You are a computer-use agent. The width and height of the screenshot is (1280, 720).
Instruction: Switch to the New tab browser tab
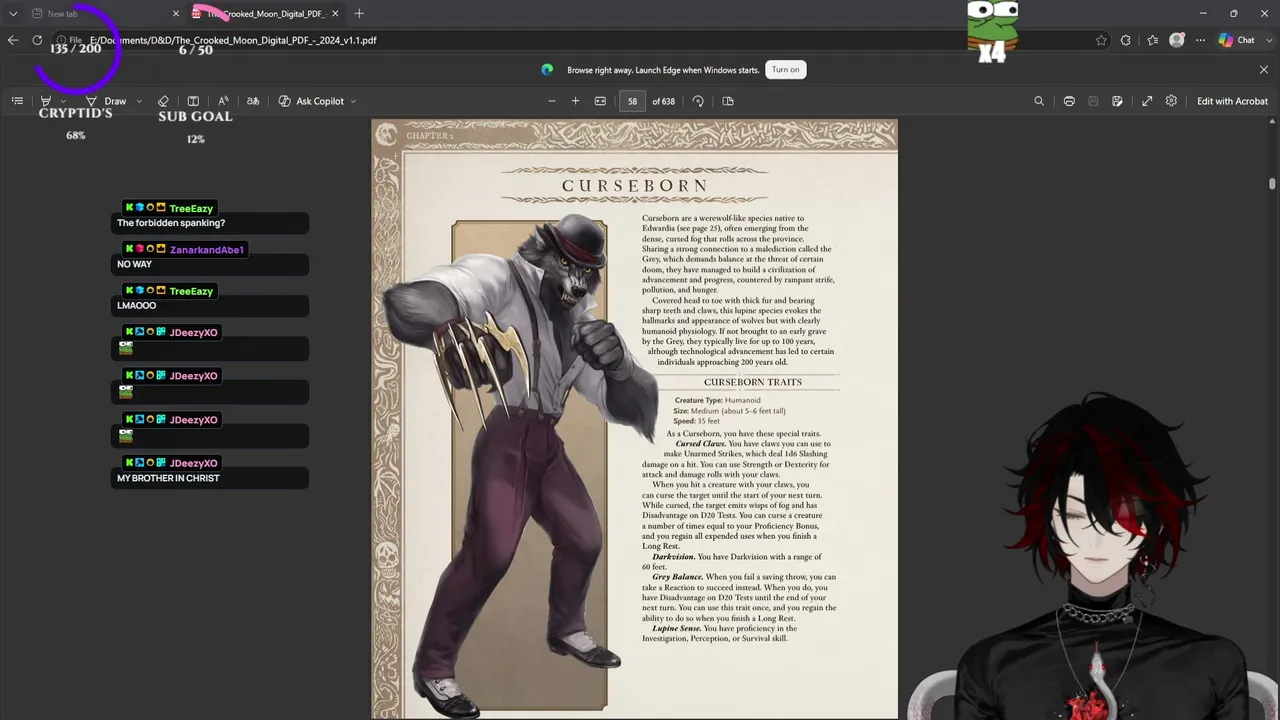click(103, 14)
